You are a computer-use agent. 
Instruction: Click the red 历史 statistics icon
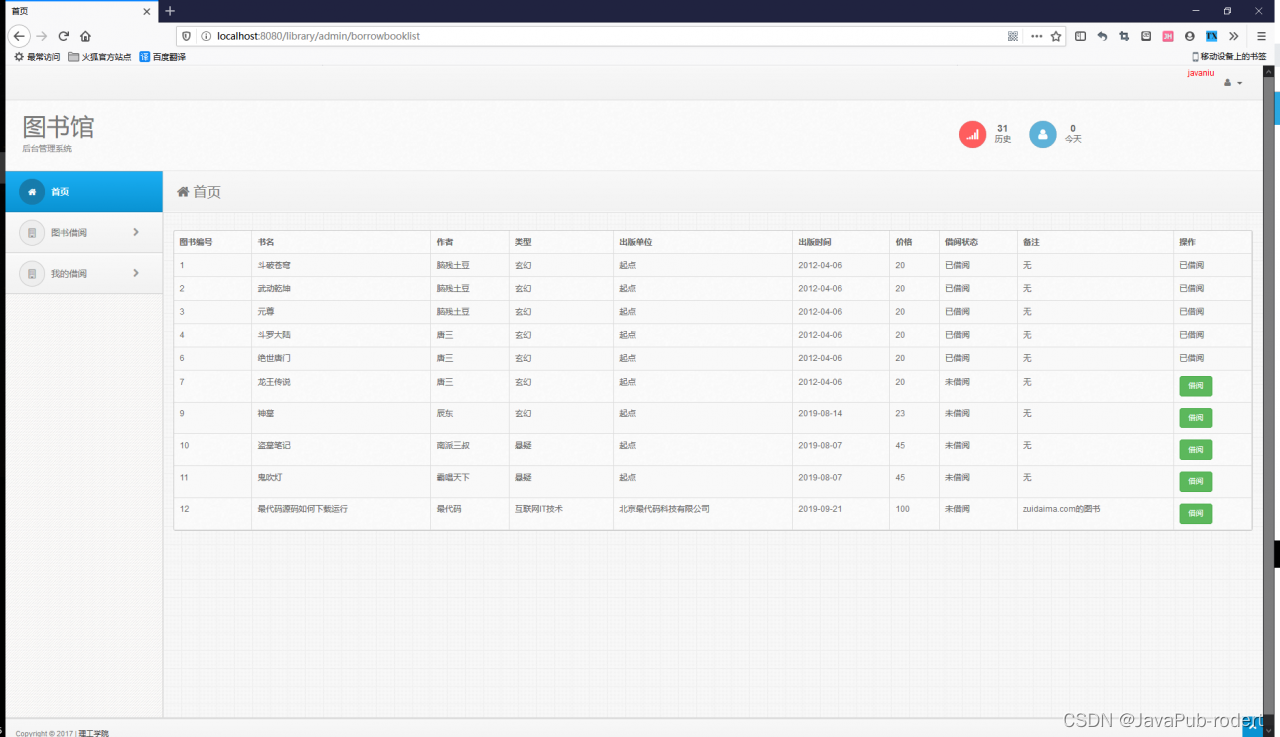[x=973, y=134]
